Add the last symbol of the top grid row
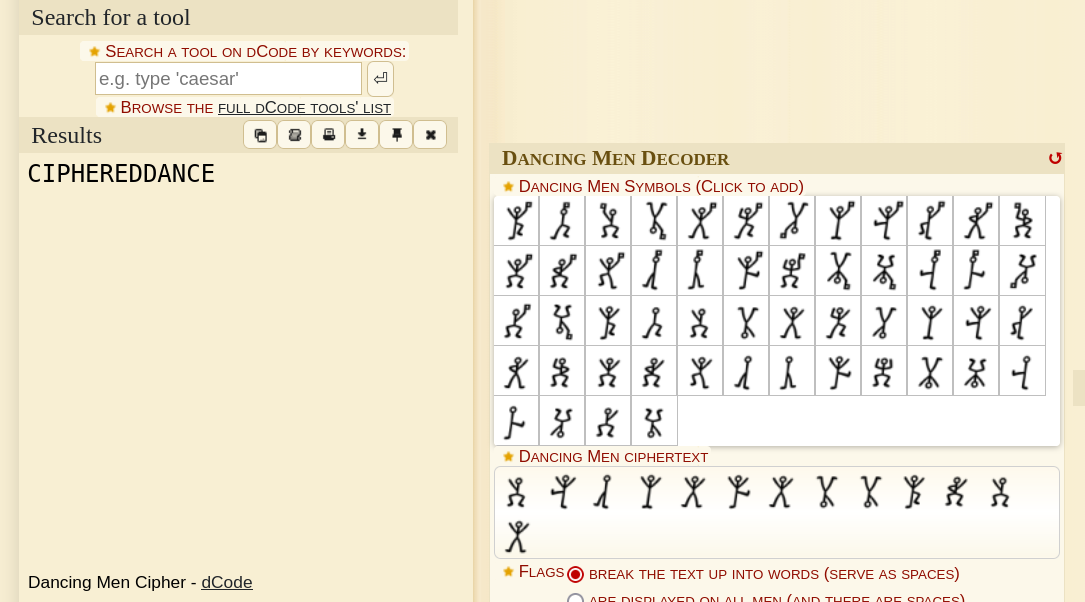 [1022, 221]
